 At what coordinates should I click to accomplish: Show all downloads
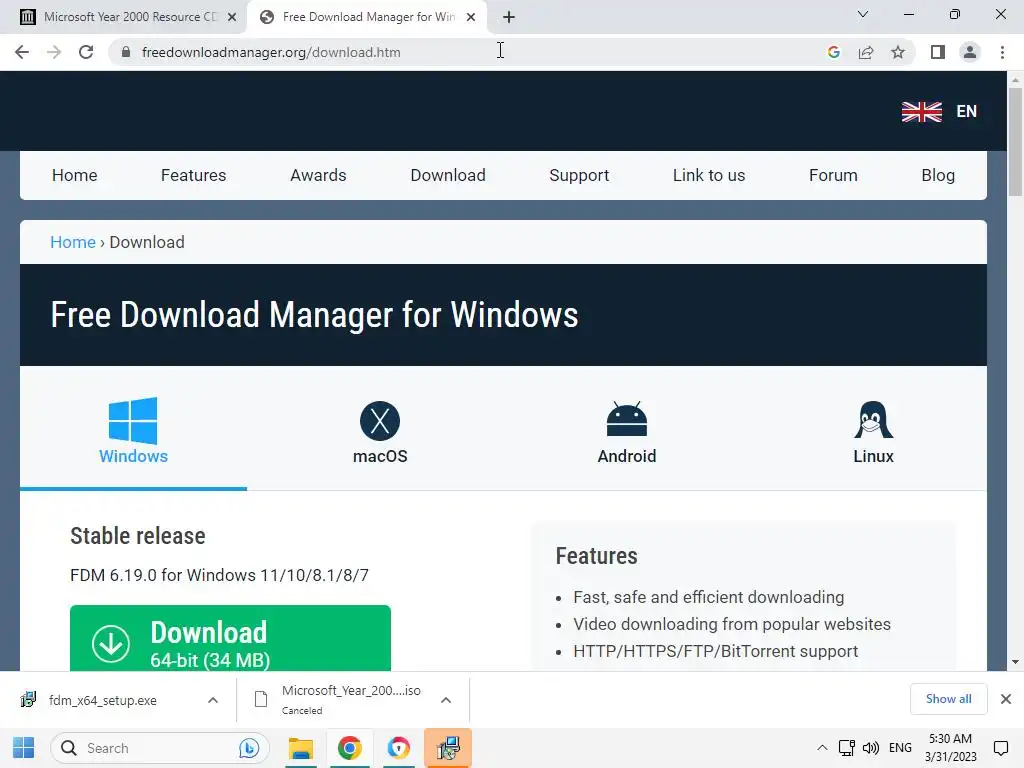tap(948, 699)
